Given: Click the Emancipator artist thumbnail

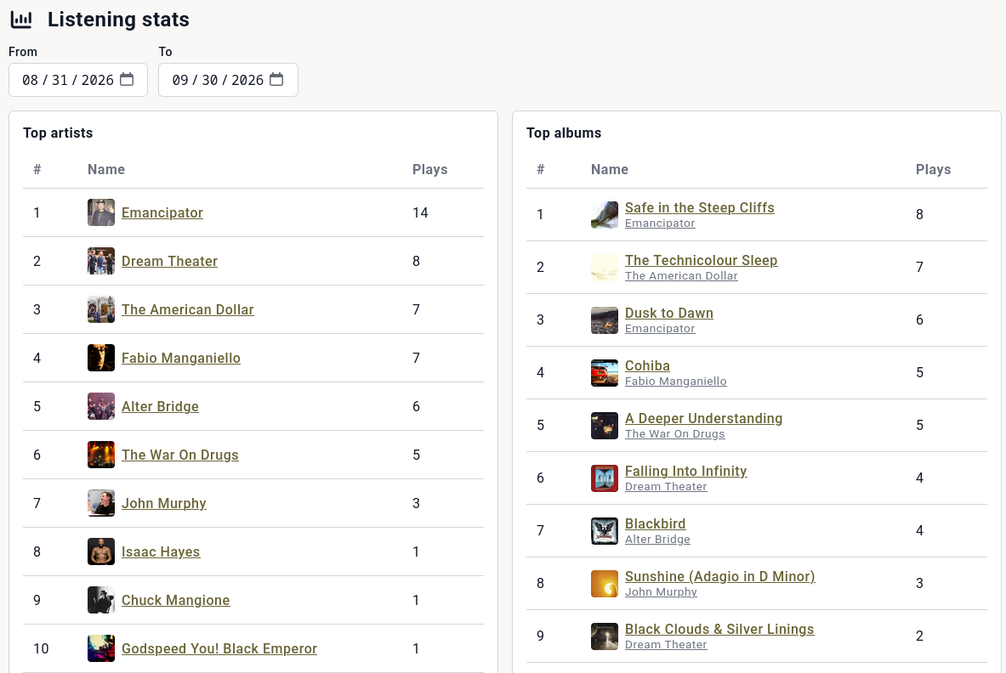Looking at the screenshot, I should pyautogui.click(x=101, y=212).
